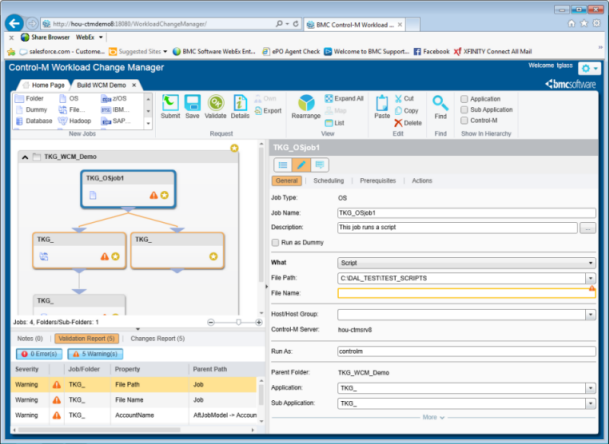Open the Facebook bookmark

(432, 51)
